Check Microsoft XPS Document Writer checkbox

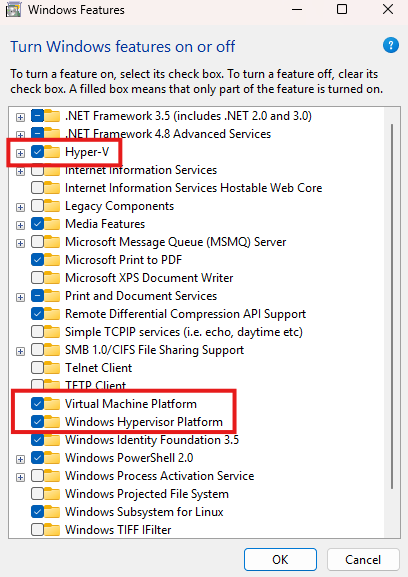(x=38, y=278)
